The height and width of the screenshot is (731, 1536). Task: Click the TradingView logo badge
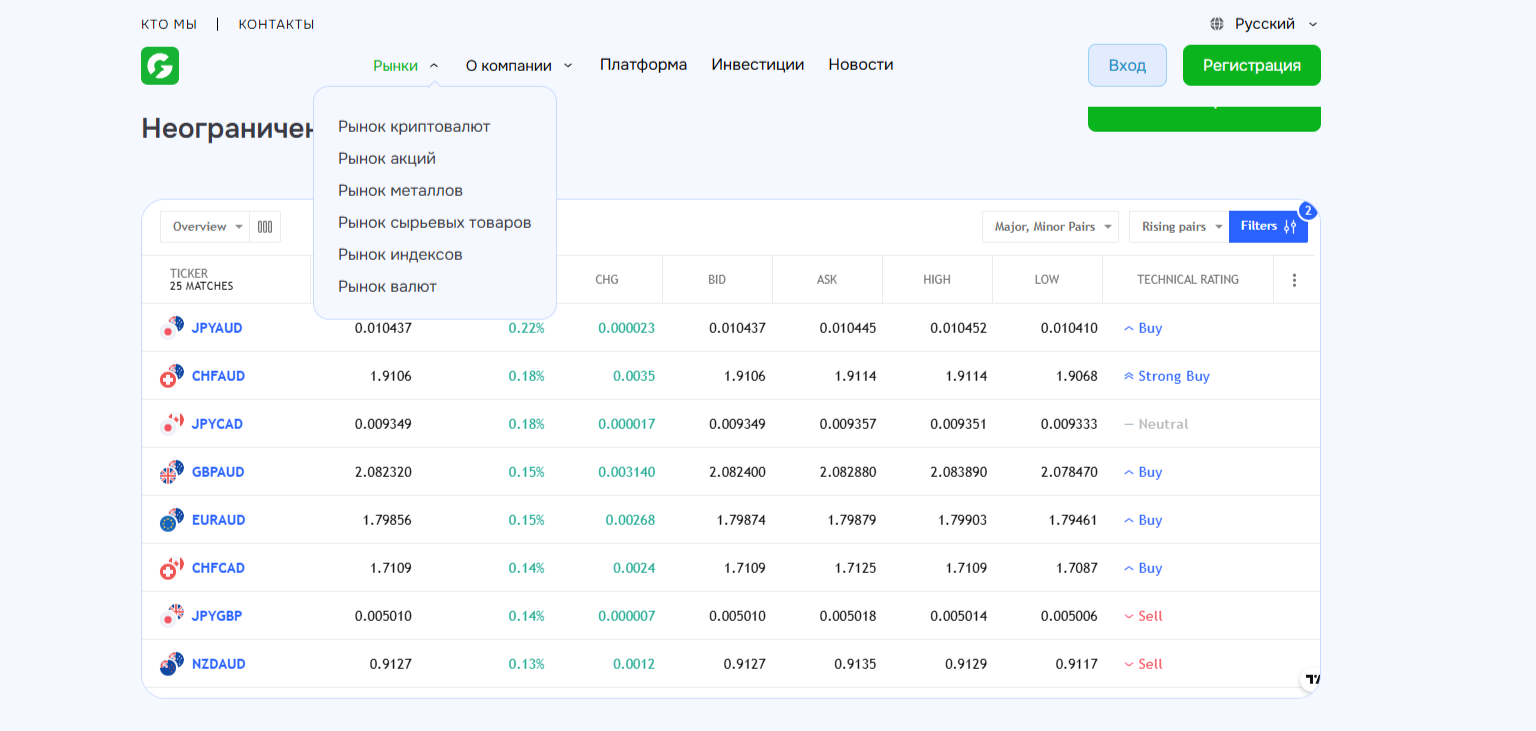[1311, 679]
